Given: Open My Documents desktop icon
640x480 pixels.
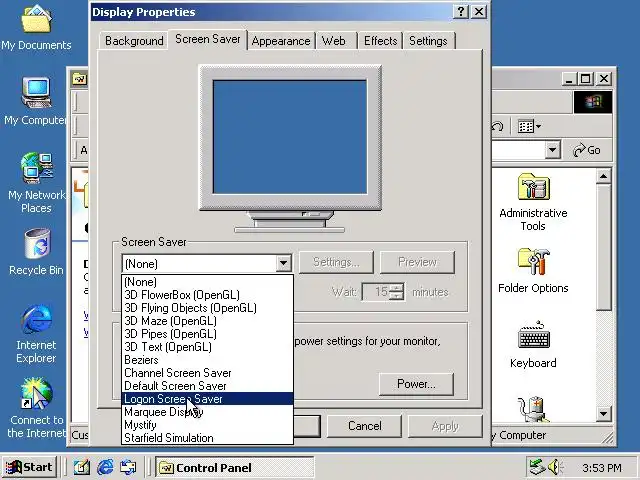Looking at the screenshot, I should 36,27.
